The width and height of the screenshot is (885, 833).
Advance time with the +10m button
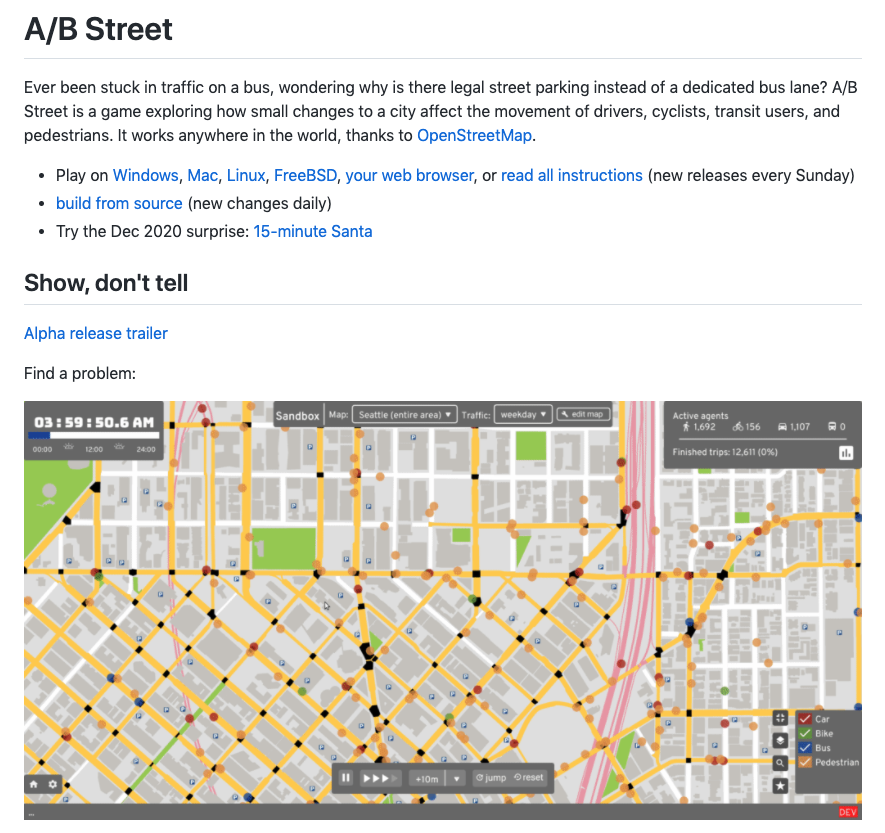(427, 779)
